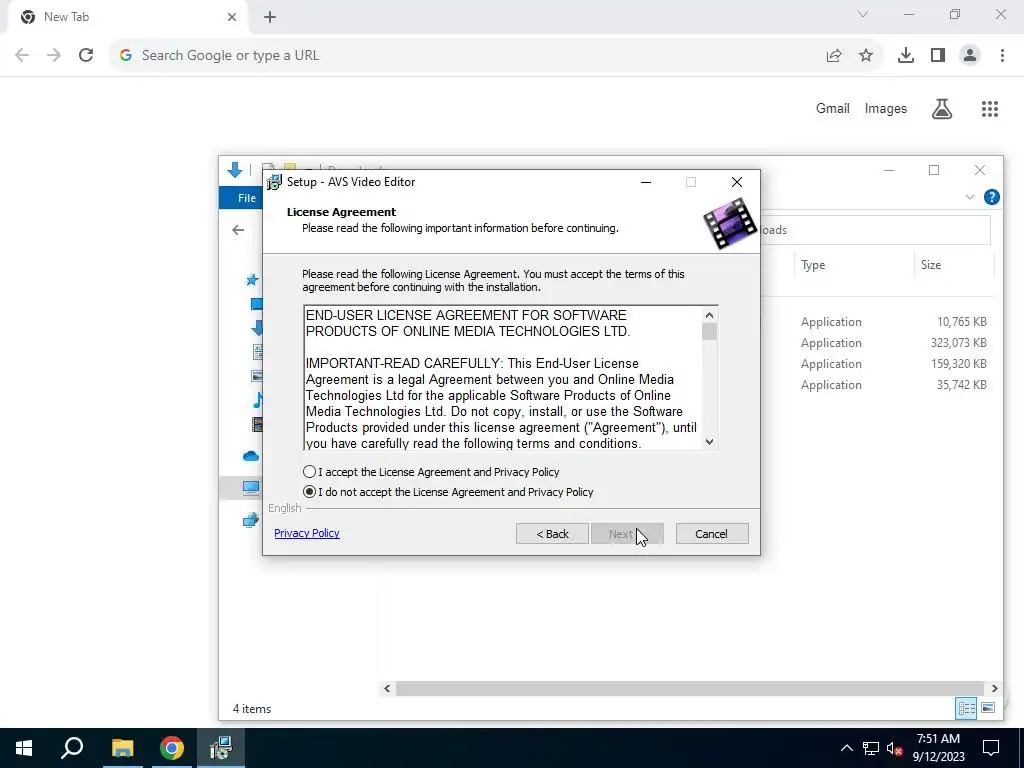Screen dimensions: 1024x768
Task: Expand the File Explorer ribbon chevron
Action: pos(970,197)
